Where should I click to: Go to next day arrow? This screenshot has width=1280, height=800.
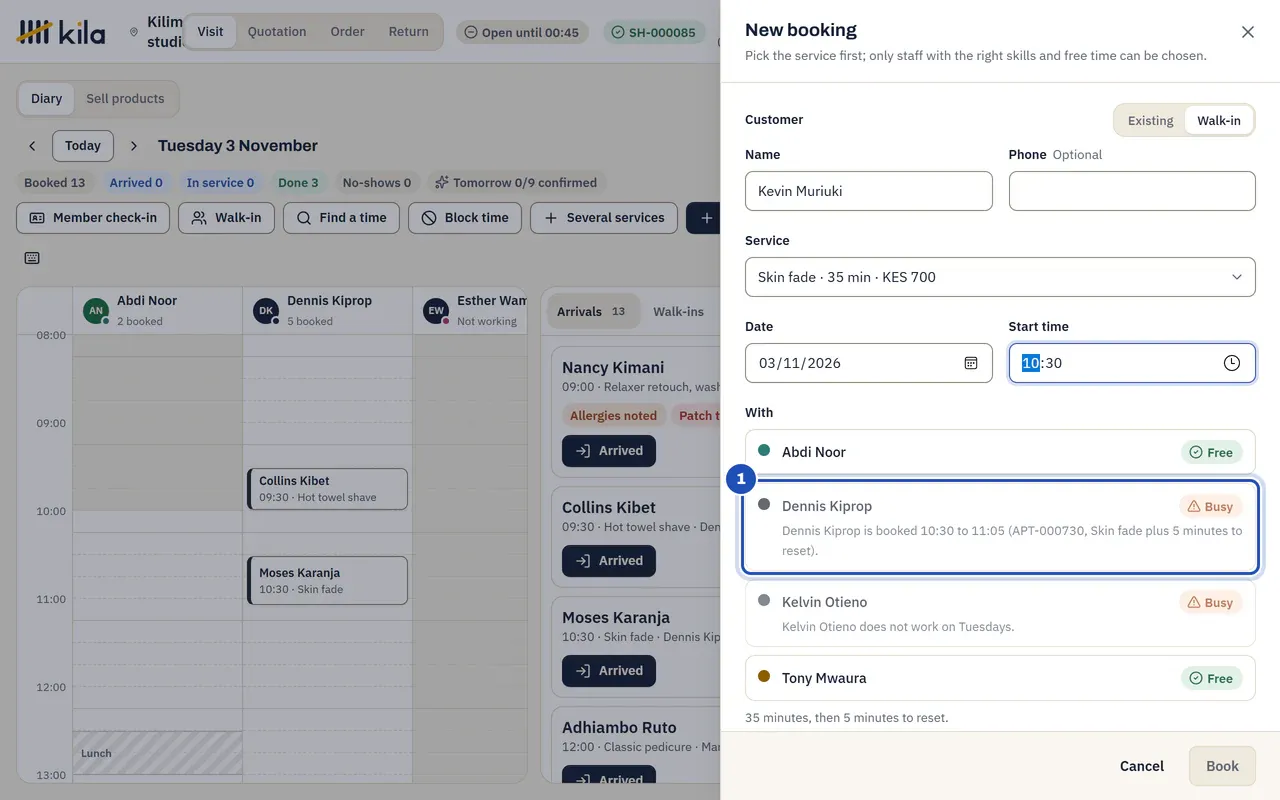[134, 146]
